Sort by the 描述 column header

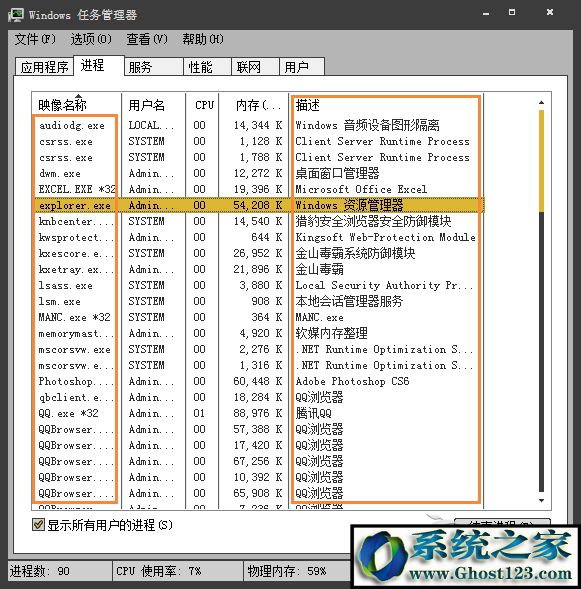tap(386, 105)
